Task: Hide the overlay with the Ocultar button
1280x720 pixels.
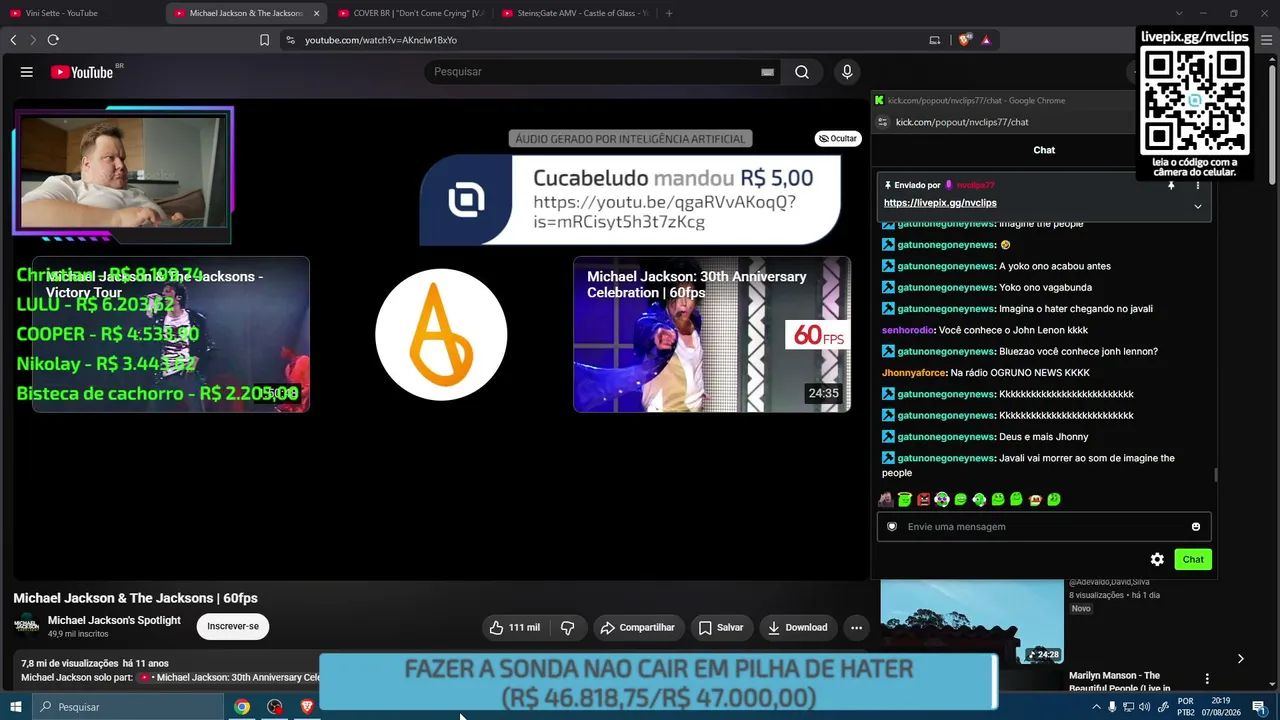Action: tap(838, 139)
